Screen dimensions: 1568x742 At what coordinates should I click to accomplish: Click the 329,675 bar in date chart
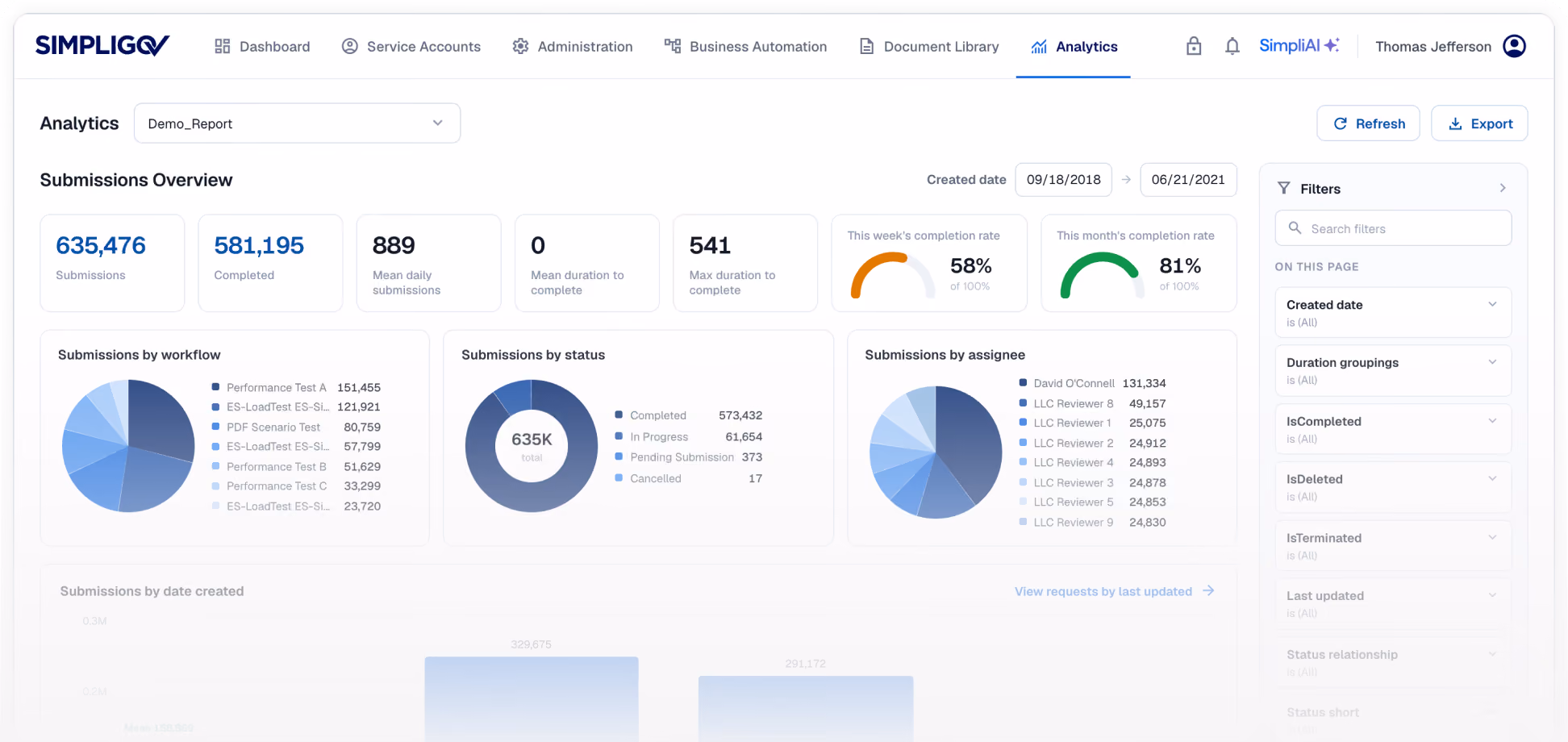[532, 698]
